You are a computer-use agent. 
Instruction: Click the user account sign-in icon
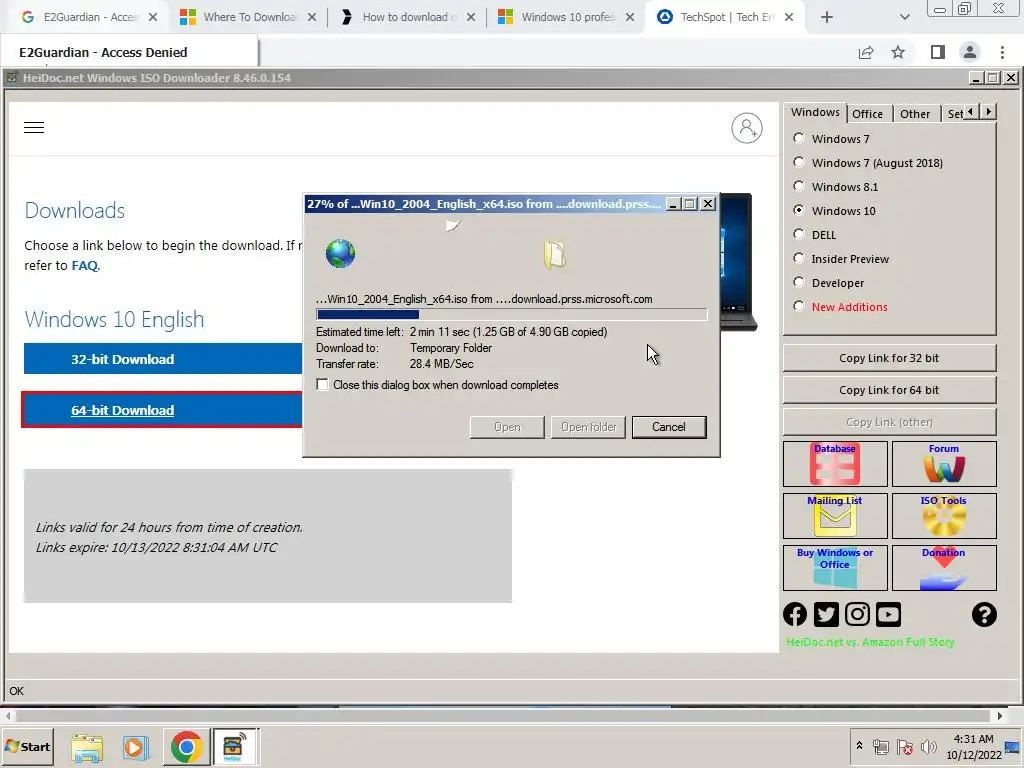point(746,128)
